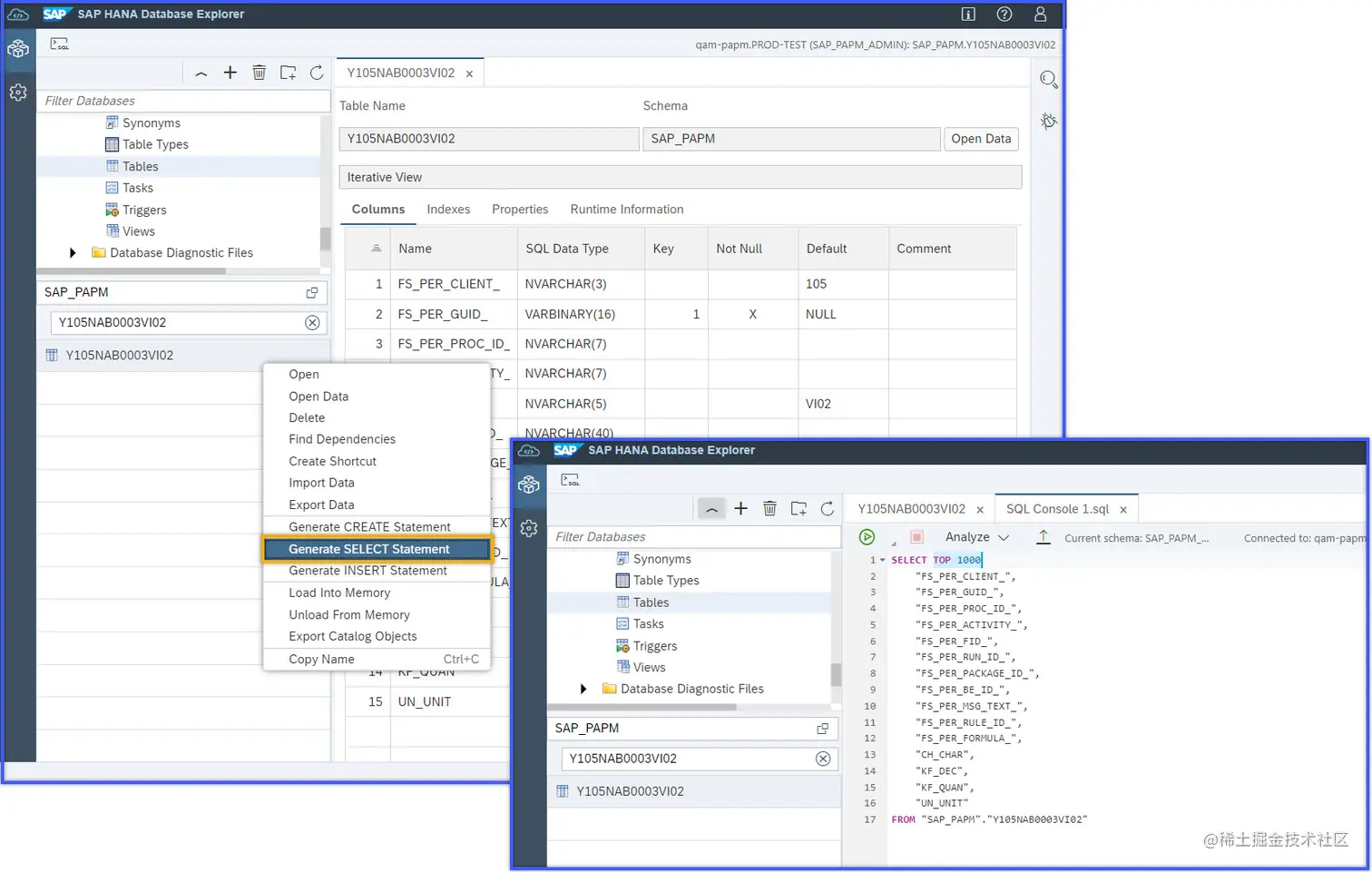Add database with plus icon in back window
Screen dimensions: 1372x872
[230, 73]
